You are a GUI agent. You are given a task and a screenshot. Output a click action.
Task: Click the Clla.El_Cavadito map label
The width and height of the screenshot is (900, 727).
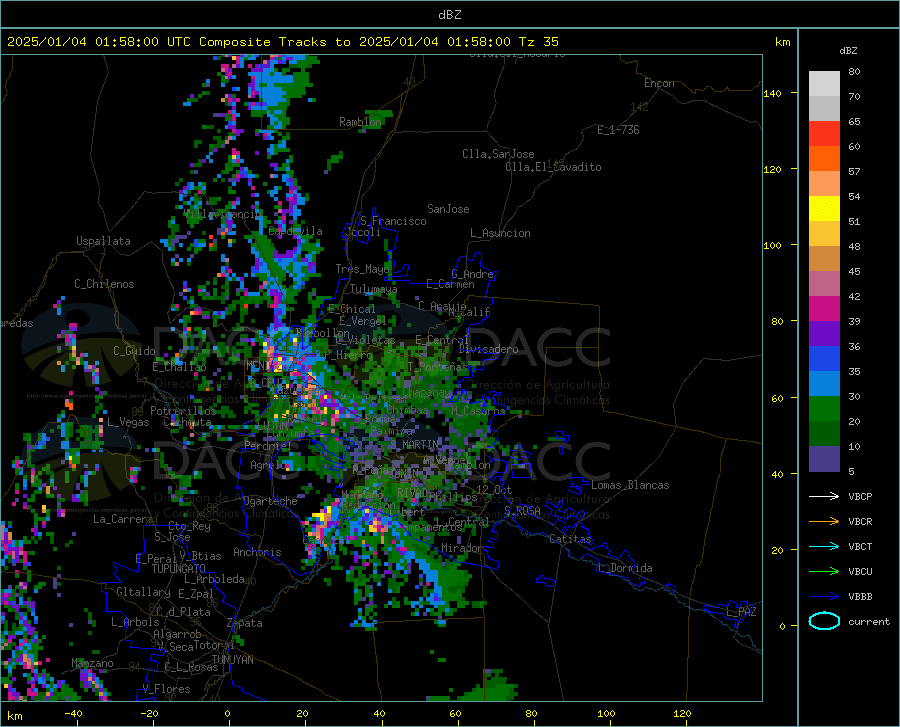553,167
